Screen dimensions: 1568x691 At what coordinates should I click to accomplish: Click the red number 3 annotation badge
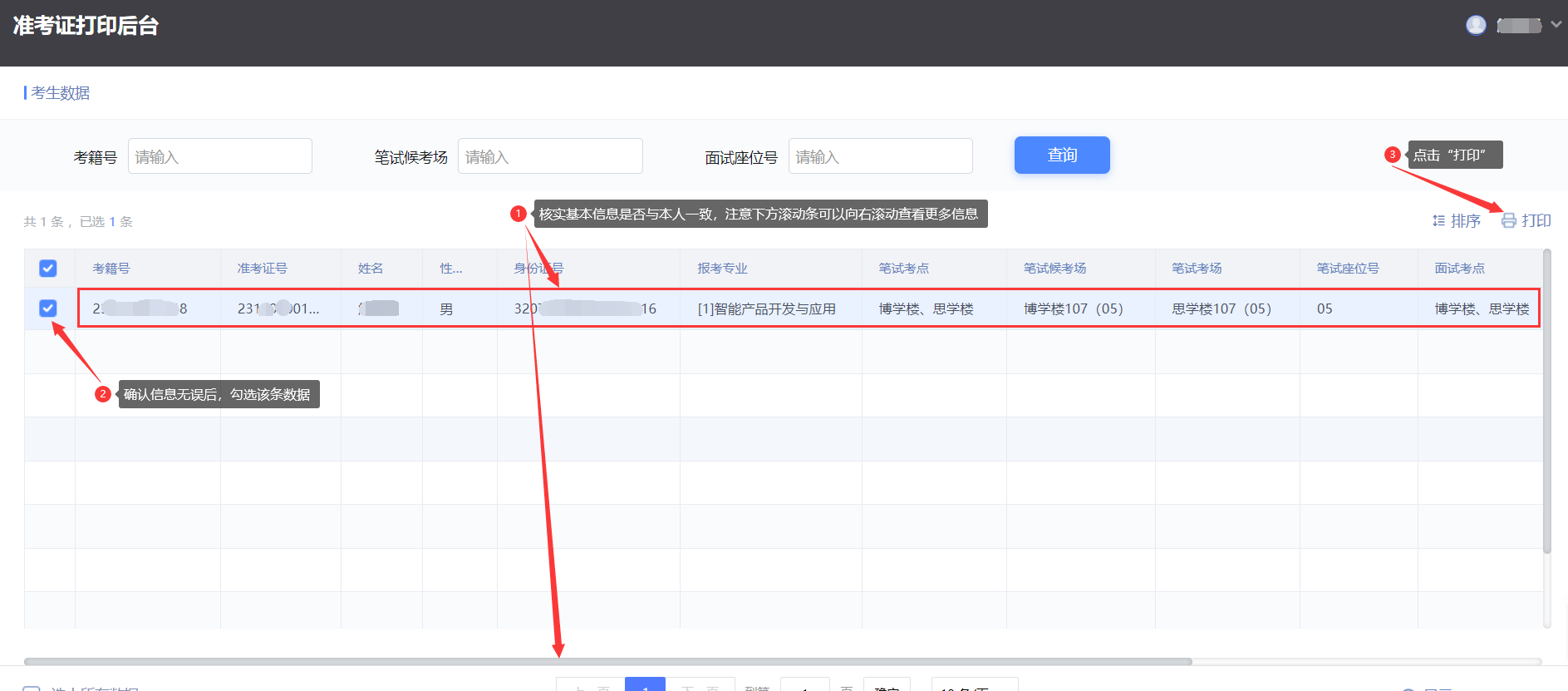coord(1393,155)
